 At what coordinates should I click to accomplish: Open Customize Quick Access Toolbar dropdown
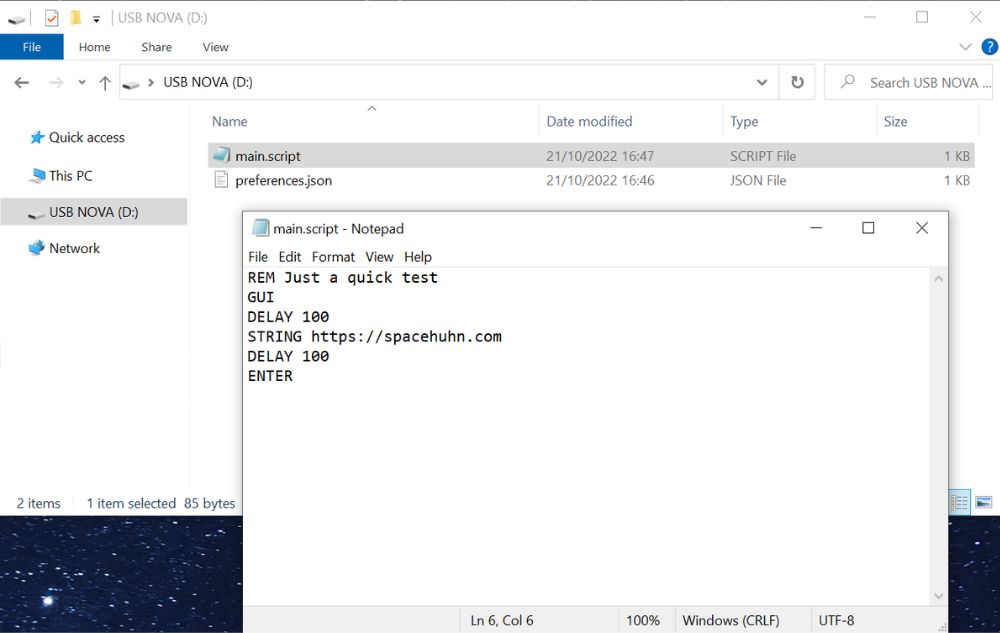pyautogui.click(x=96, y=19)
